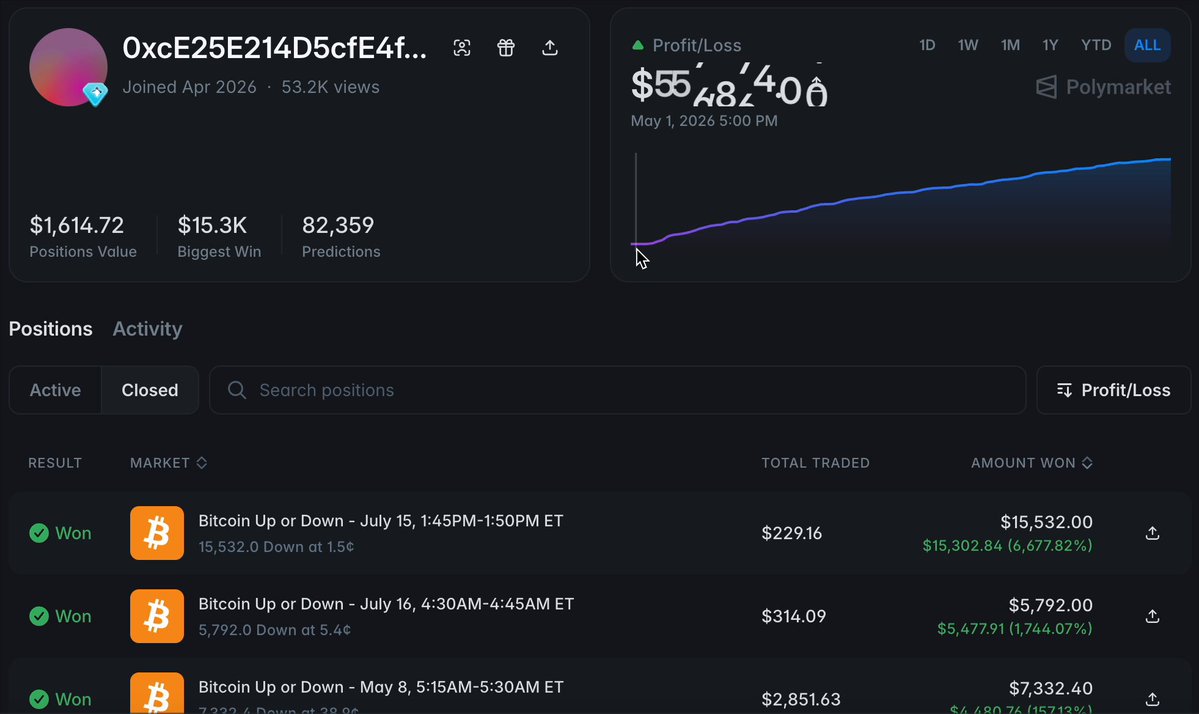Click the $15,532.00 amount won value

(x=1046, y=522)
